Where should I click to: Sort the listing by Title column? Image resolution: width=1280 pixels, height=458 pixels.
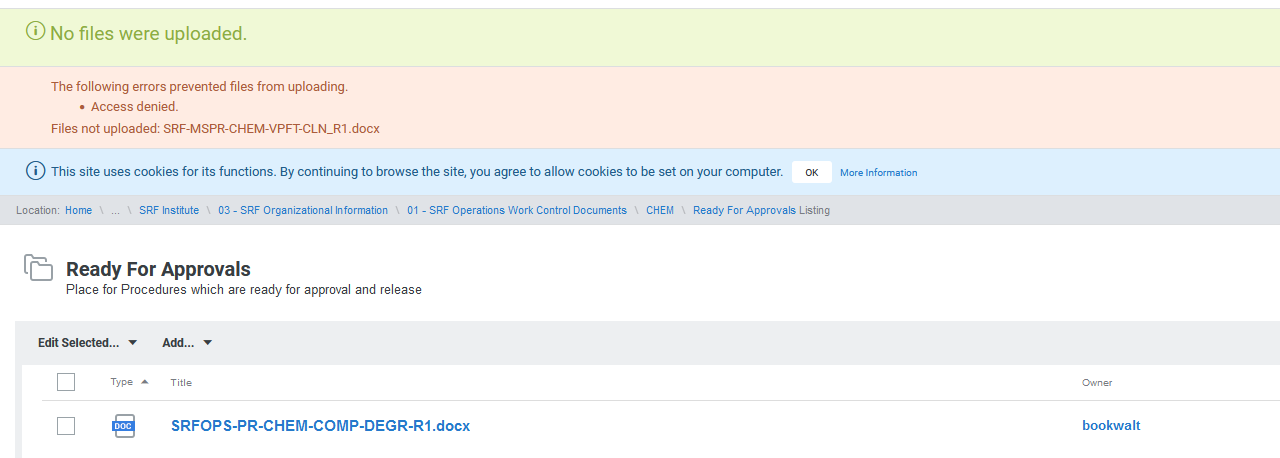tap(181, 383)
